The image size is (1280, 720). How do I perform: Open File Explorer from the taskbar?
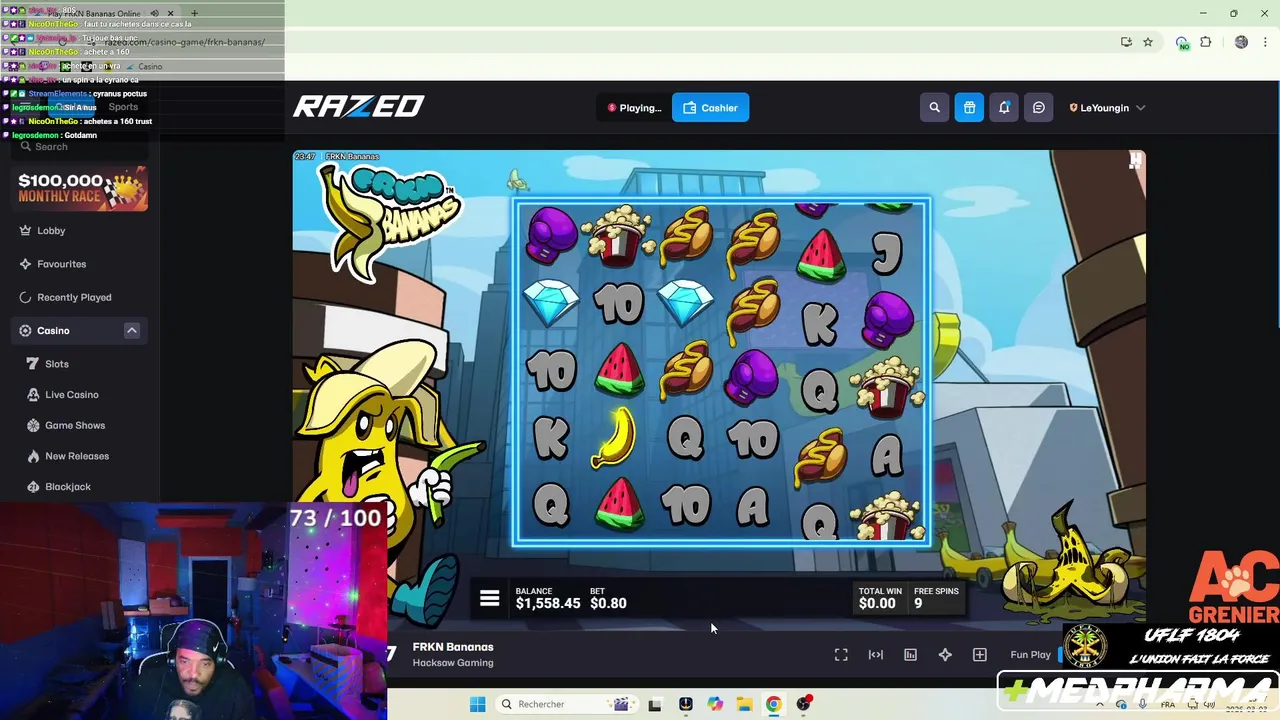click(744, 704)
